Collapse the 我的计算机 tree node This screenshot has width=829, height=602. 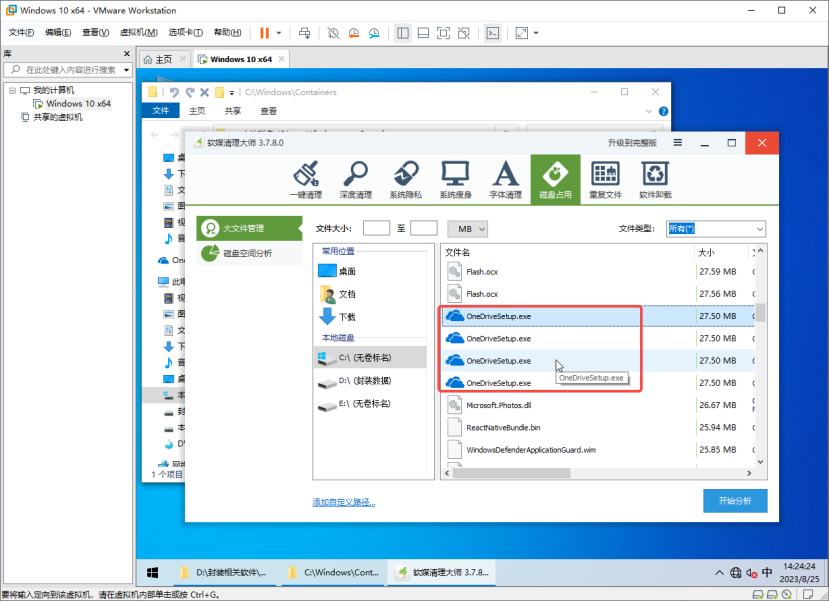[x=12, y=90]
